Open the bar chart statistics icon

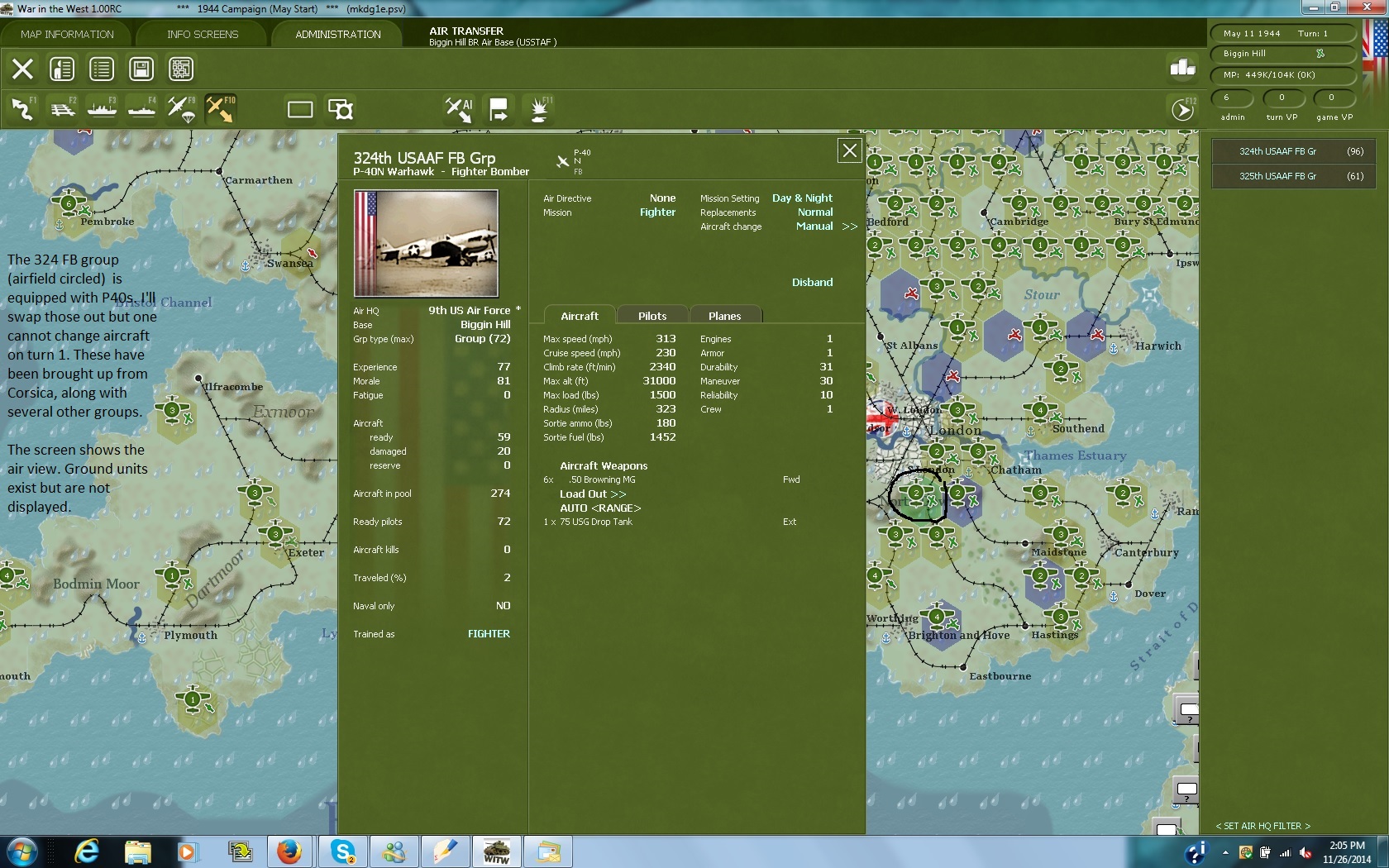tap(1182, 68)
